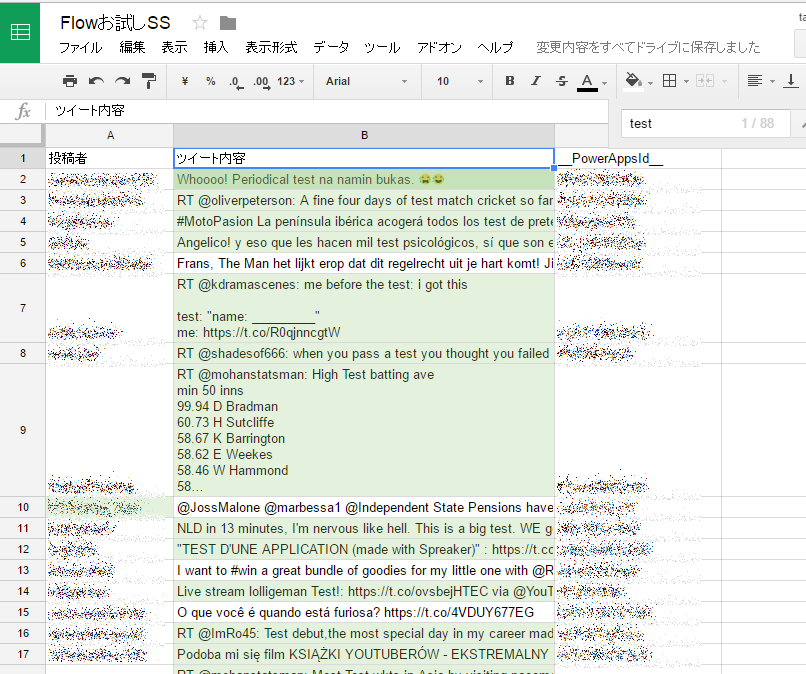
Task: Select column B header
Action: pos(364,135)
